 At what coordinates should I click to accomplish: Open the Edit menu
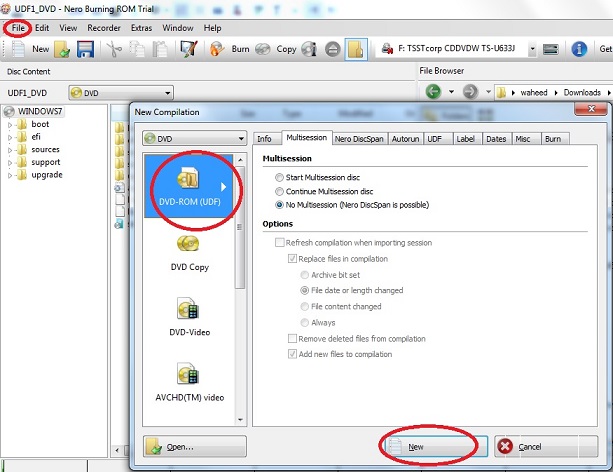pyautogui.click(x=42, y=28)
